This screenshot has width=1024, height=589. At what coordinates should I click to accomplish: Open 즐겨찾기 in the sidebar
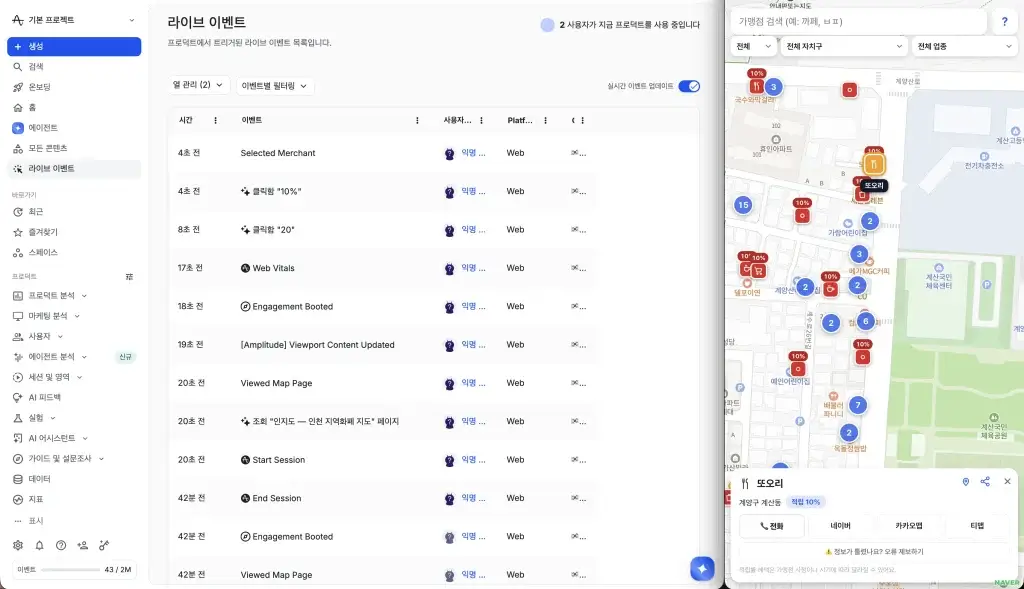(74, 232)
